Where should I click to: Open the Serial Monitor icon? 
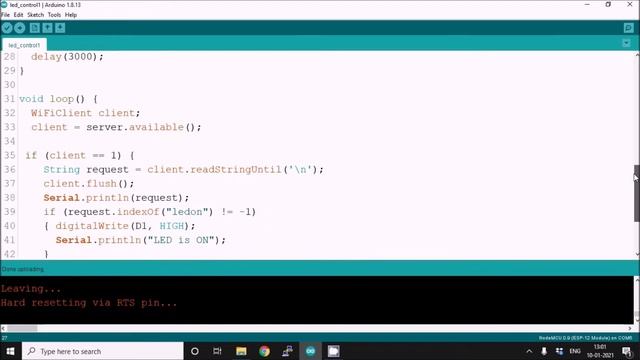pyautogui.click(x=629, y=28)
